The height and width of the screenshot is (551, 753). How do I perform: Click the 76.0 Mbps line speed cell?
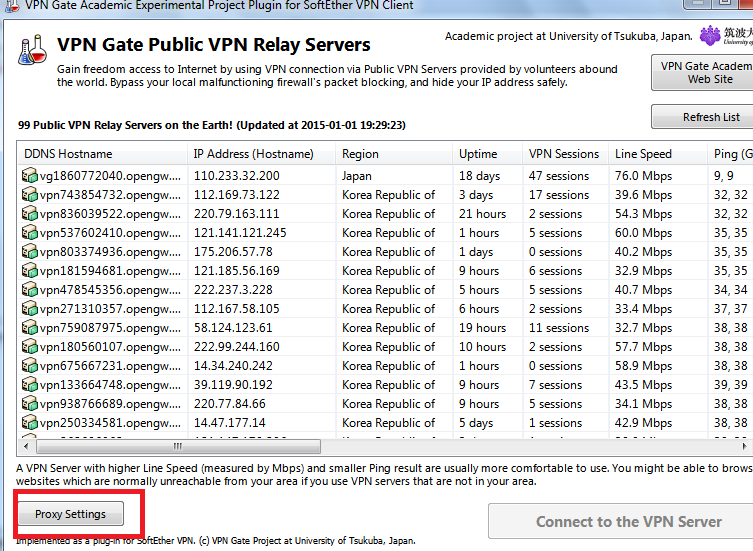(x=644, y=176)
